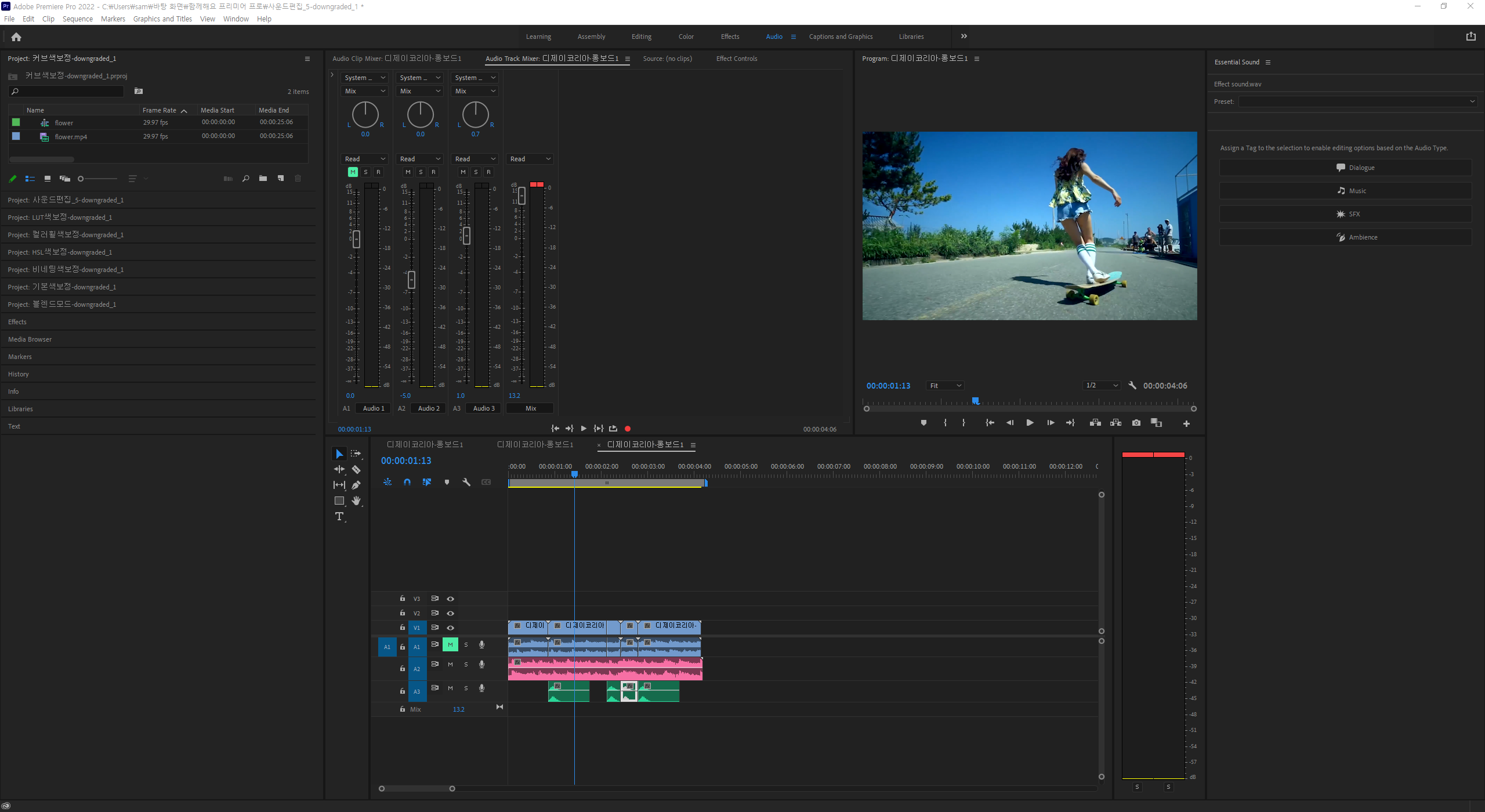Assign the Music audio type
Image resolution: width=1485 pixels, height=812 pixels.
(x=1345, y=191)
